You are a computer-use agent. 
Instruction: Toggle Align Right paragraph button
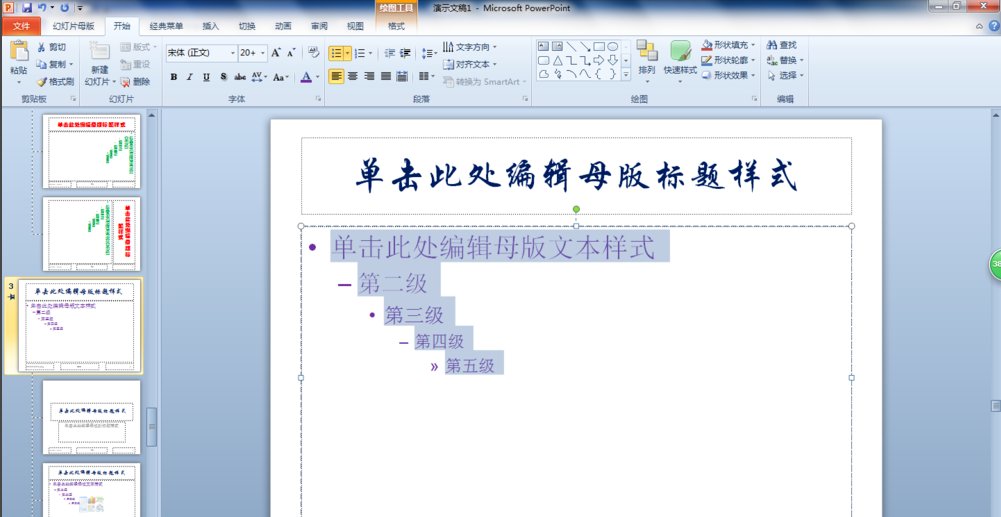coord(369,76)
